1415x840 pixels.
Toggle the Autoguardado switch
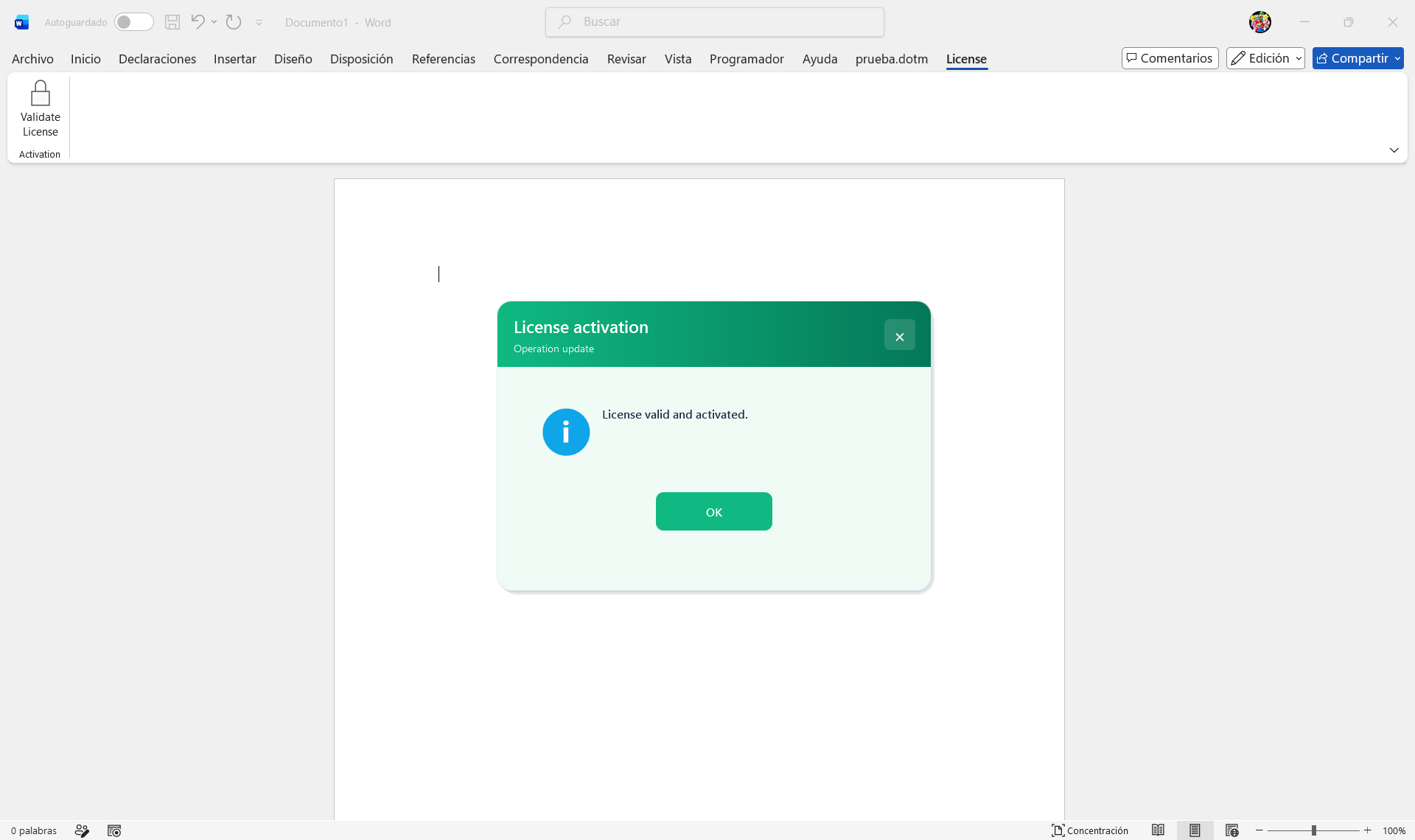click(133, 22)
